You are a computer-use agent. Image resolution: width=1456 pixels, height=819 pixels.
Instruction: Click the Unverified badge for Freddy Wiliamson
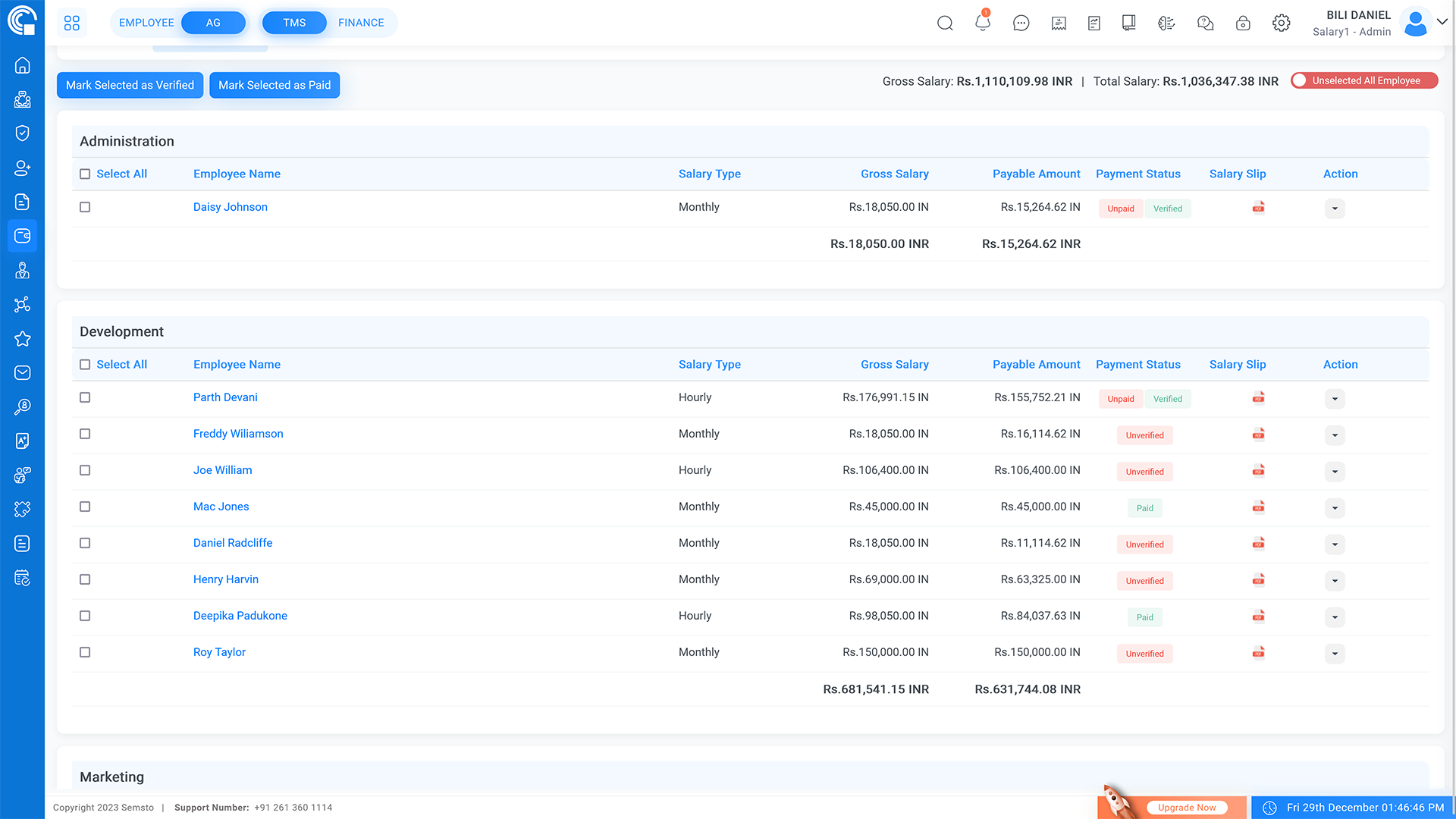point(1144,435)
